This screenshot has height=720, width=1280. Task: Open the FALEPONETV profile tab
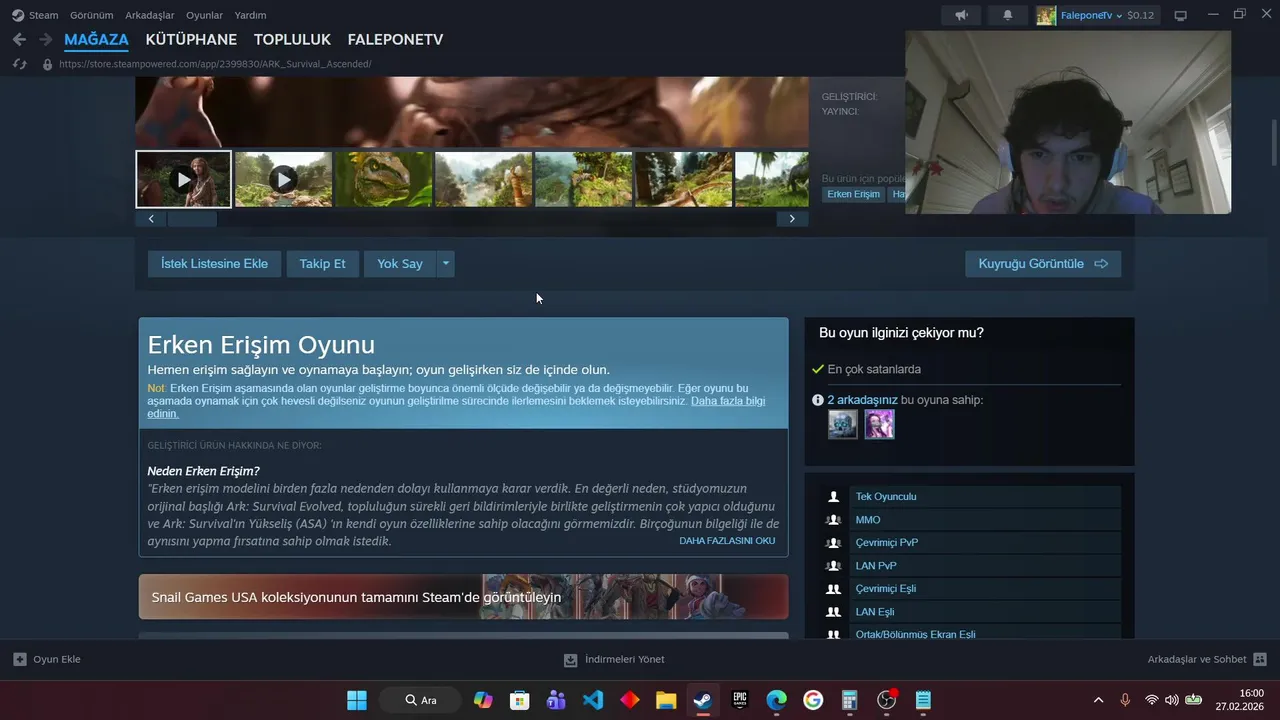point(395,40)
